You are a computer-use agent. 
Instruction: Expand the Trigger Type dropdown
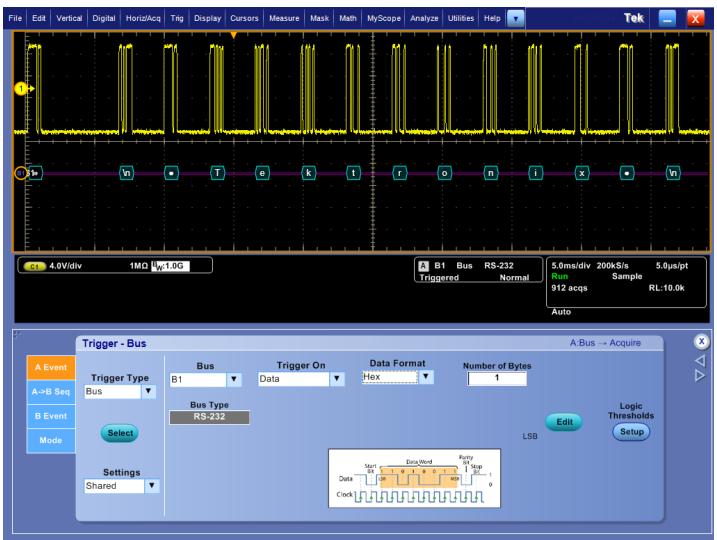149,391
